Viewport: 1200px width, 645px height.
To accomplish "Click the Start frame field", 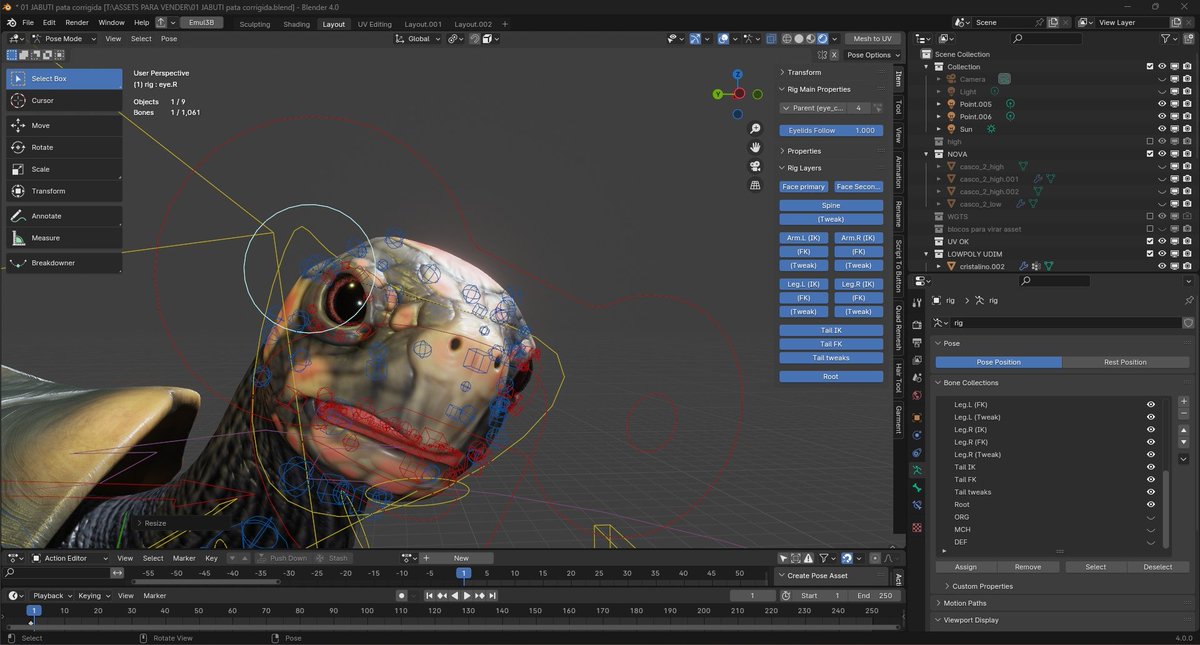I will pos(821,595).
